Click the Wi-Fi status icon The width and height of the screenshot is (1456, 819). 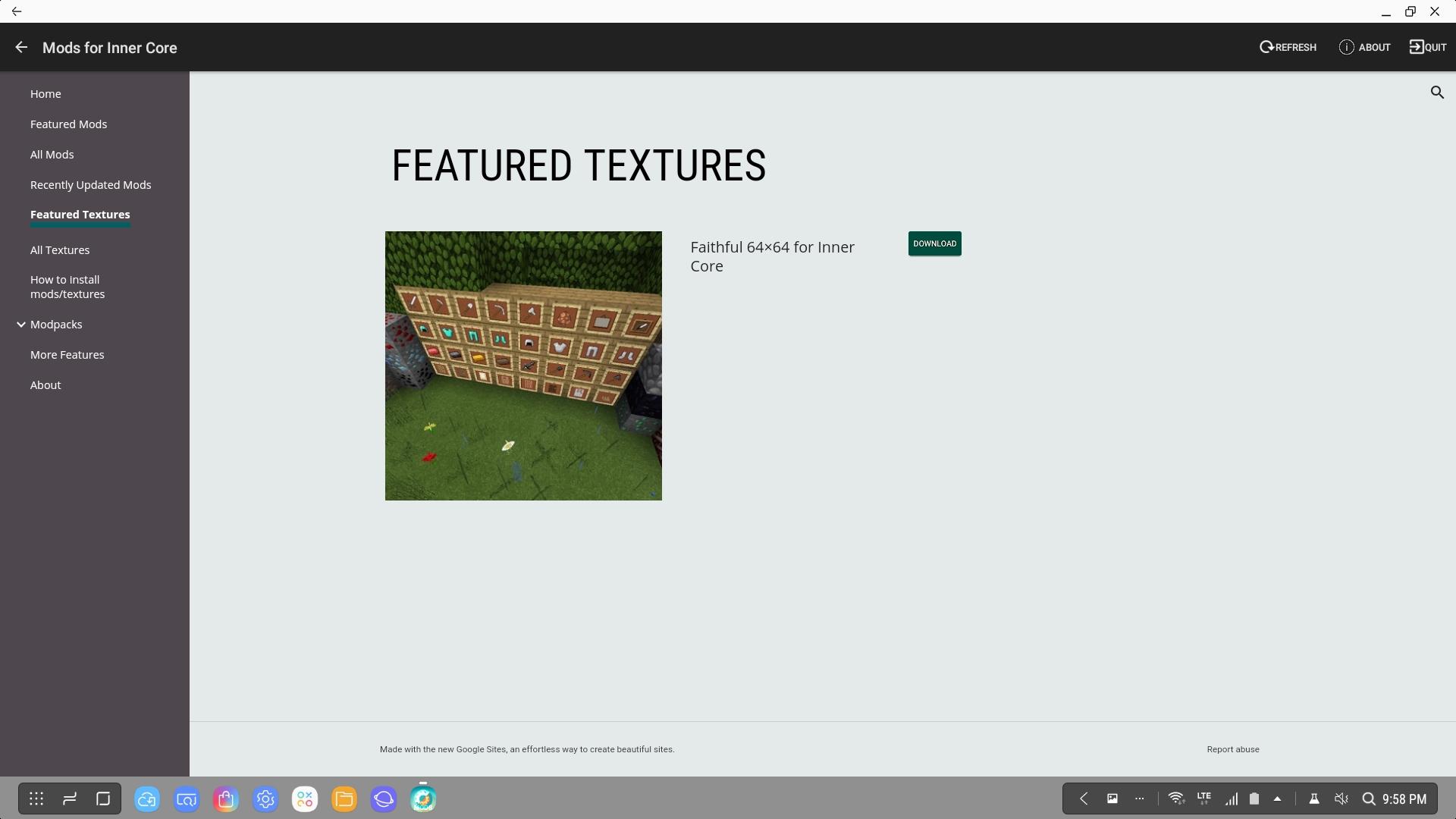pos(1176,799)
